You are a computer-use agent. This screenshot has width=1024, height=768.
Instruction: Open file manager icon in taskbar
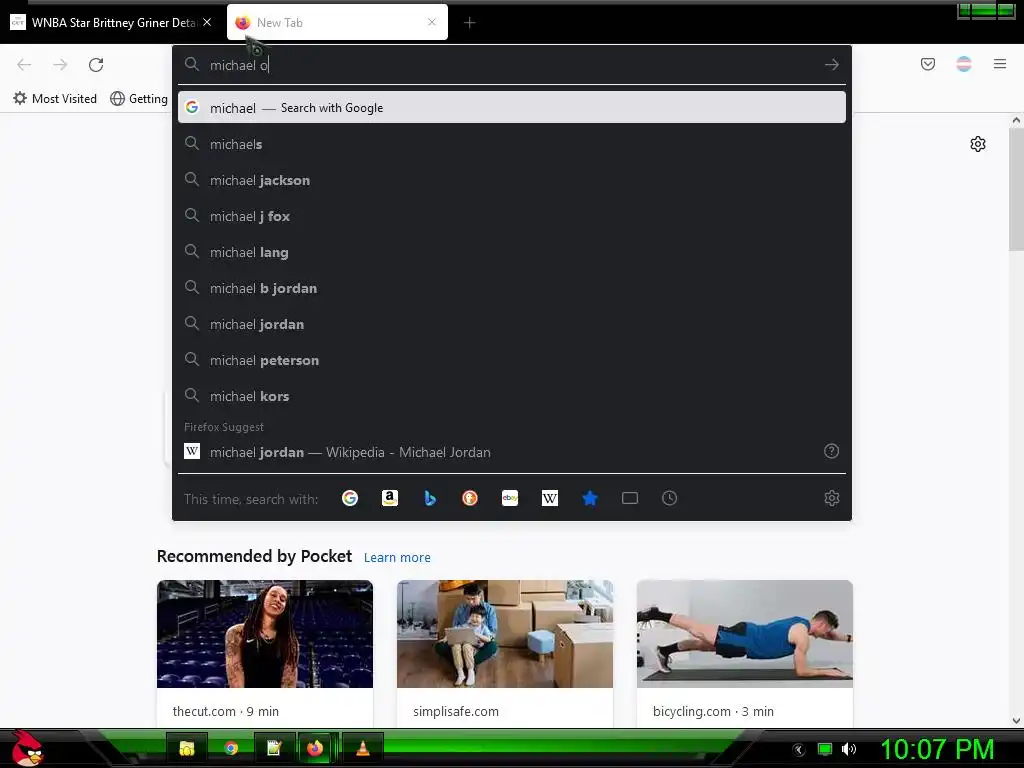(187, 748)
